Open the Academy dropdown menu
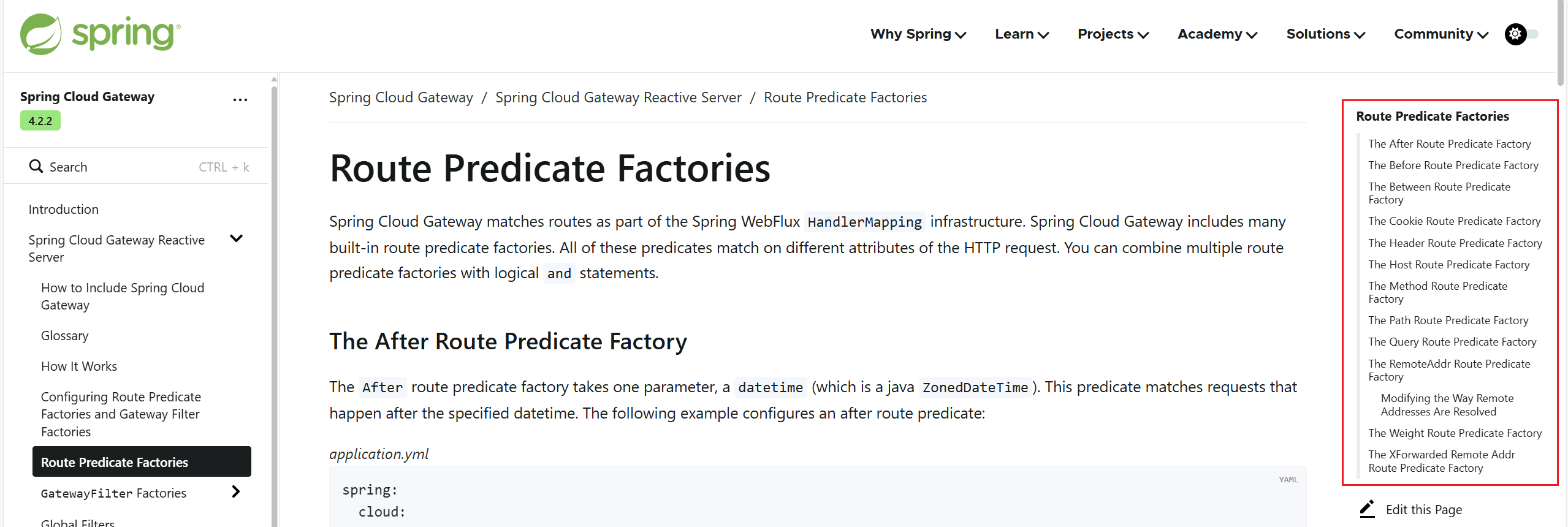The image size is (1568, 527). pyautogui.click(x=1217, y=34)
